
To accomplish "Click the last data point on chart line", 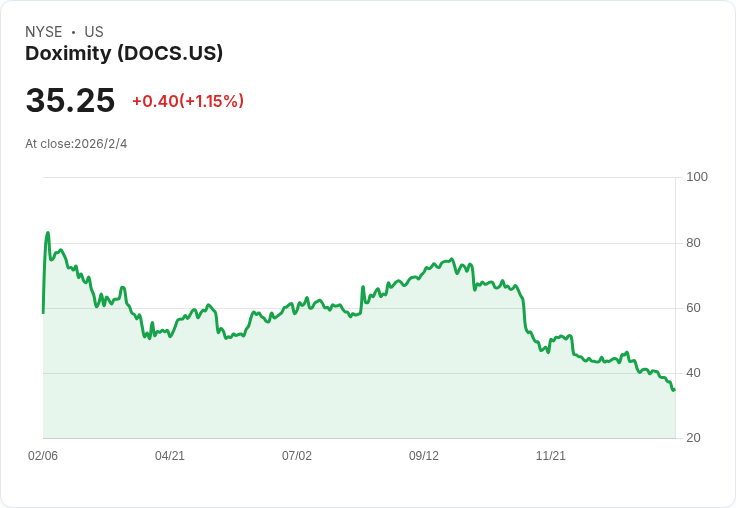I will point(674,389).
